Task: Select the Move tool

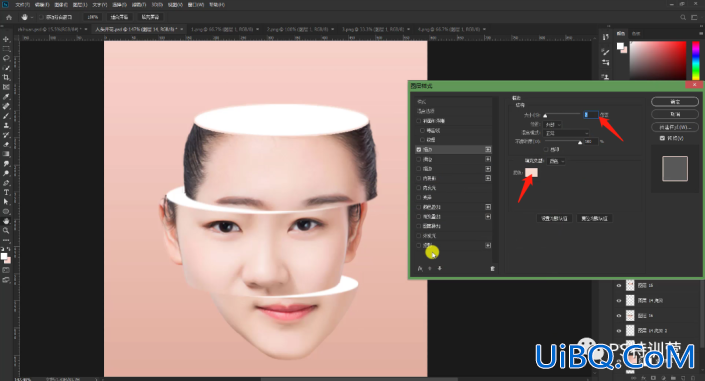Action: click(x=6, y=39)
